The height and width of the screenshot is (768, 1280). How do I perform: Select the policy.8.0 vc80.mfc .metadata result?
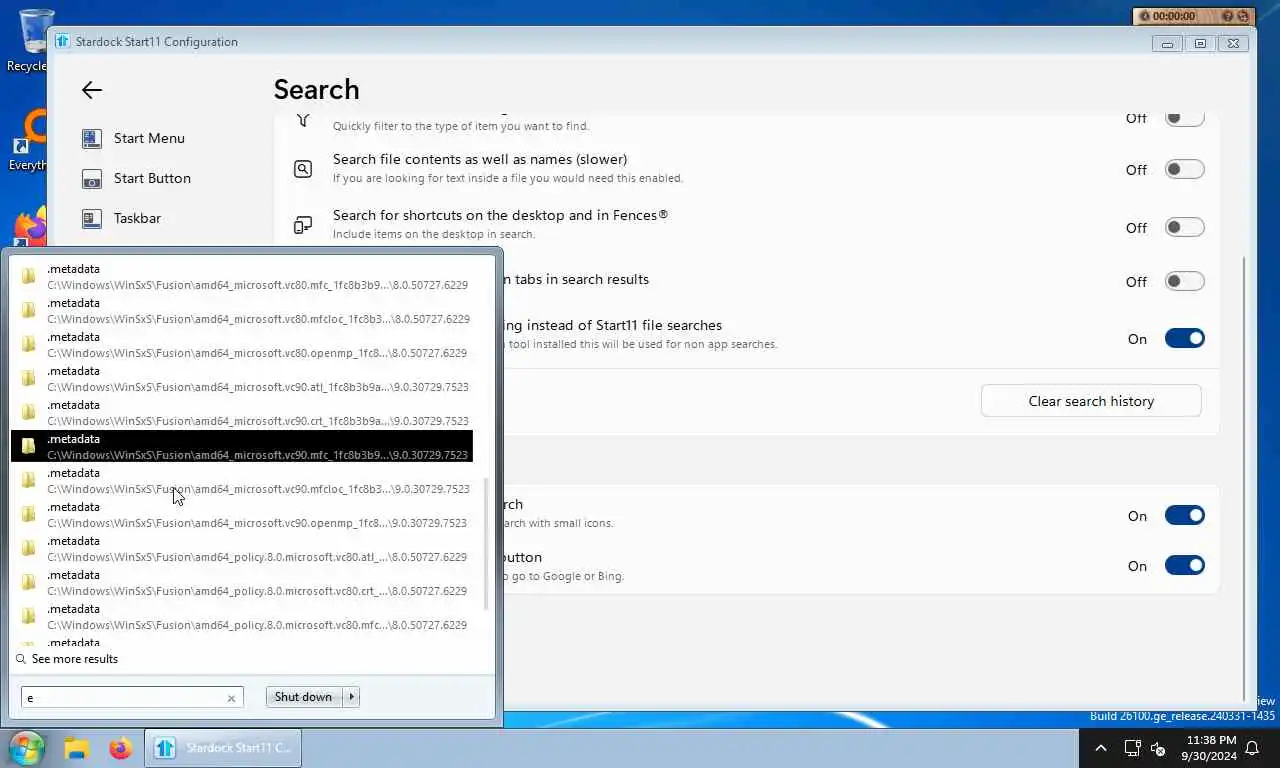click(241, 617)
